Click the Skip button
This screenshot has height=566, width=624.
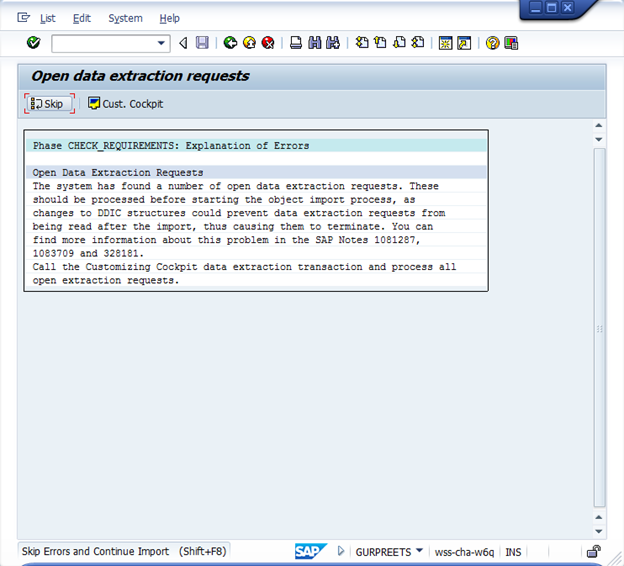click(49, 104)
